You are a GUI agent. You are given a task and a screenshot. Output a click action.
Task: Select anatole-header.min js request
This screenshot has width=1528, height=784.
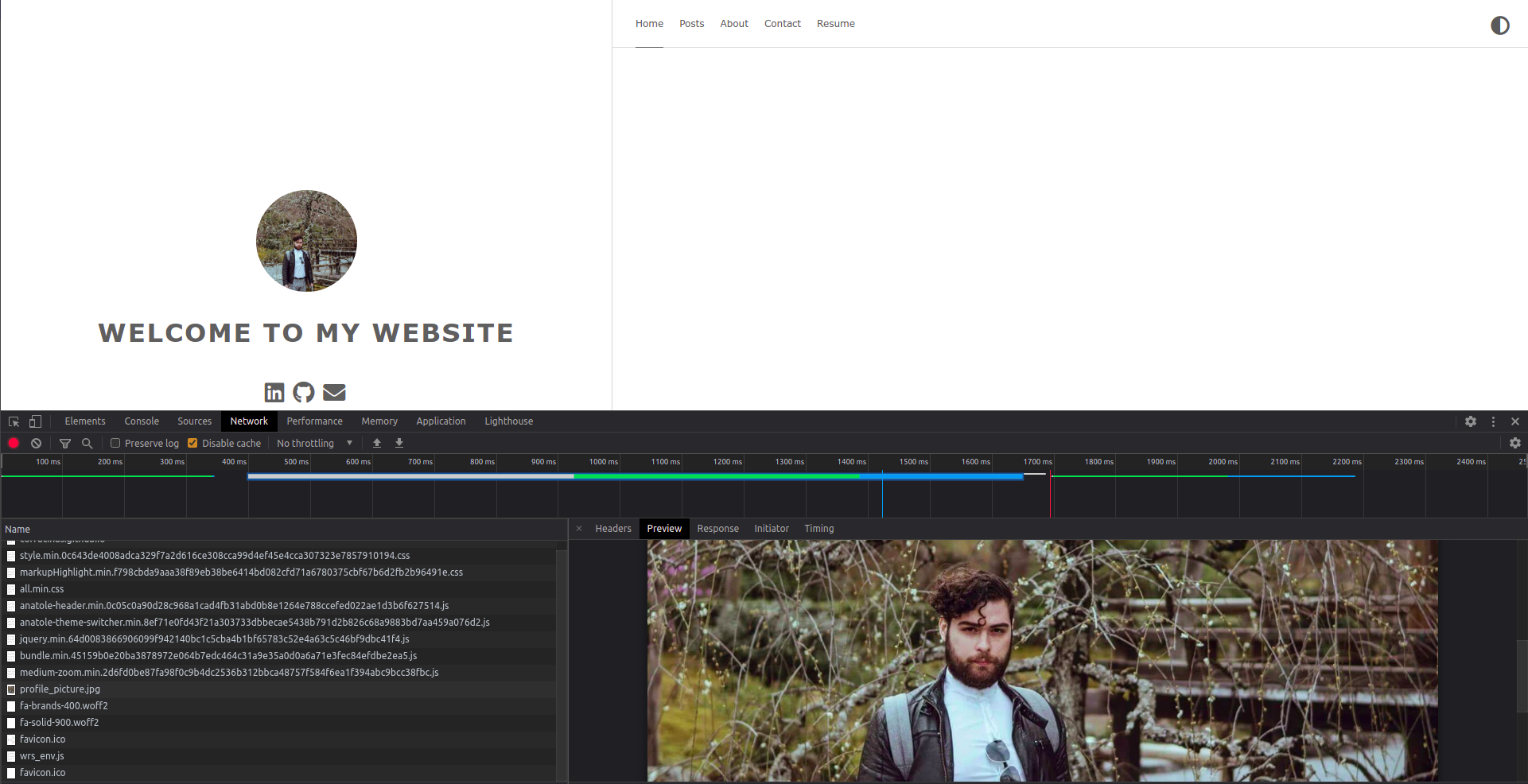(278, 606)
